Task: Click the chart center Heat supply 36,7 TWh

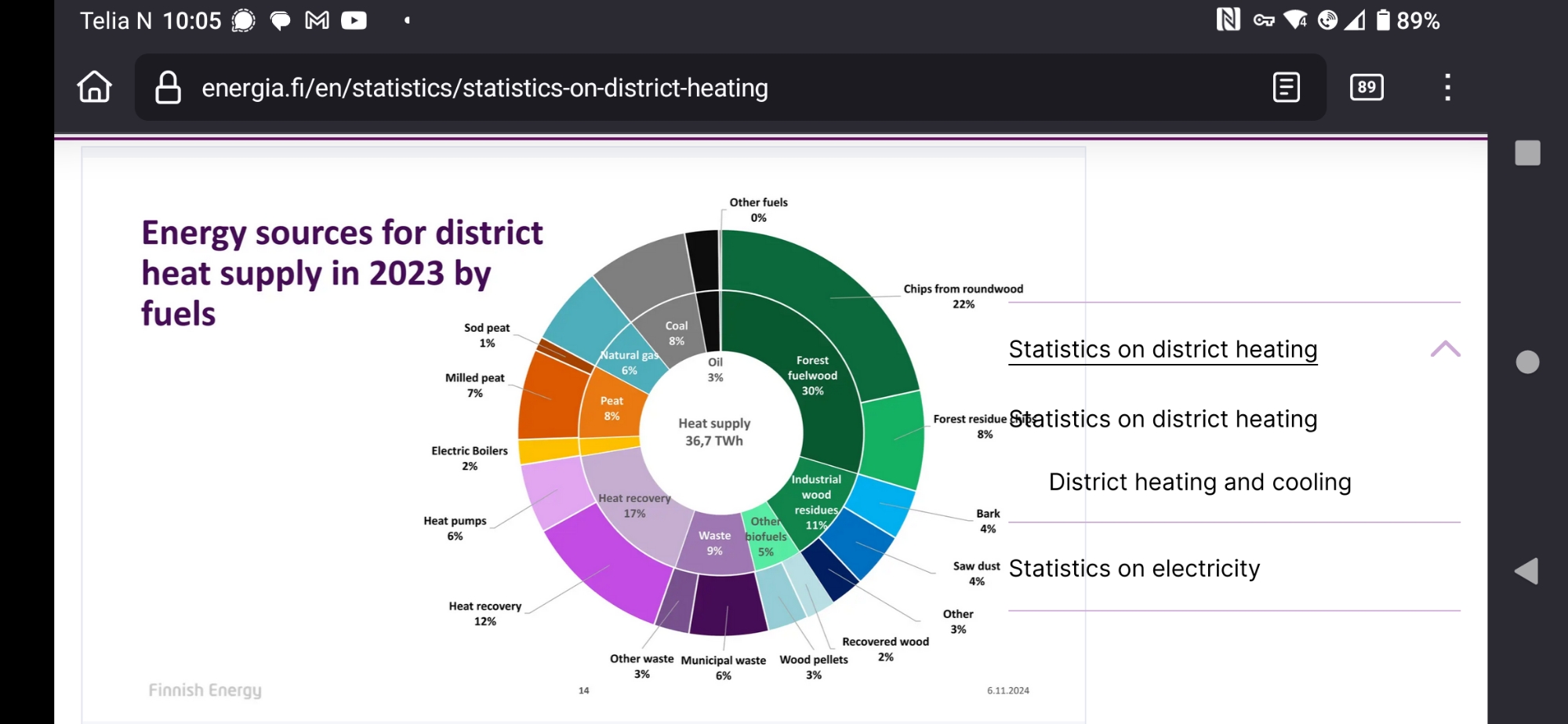Action: [714, 432]
